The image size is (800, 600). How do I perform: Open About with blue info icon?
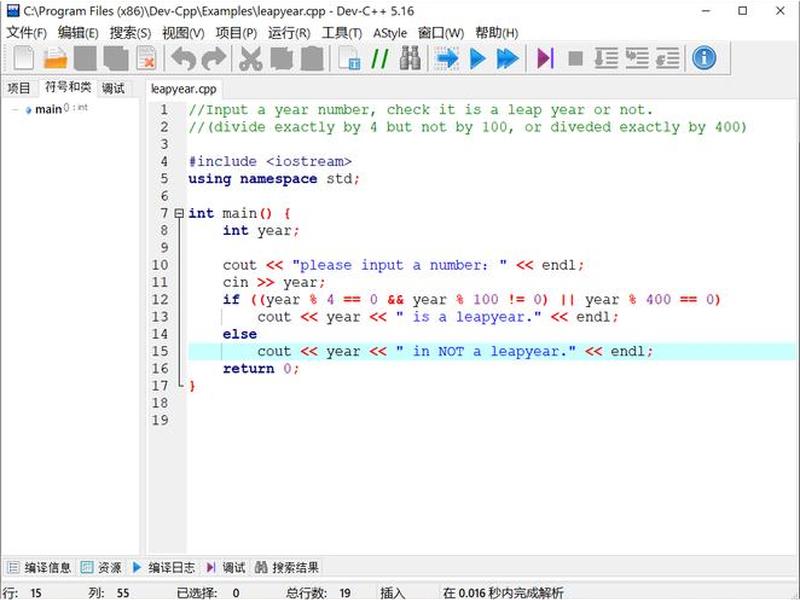click(x=704, y=58)
